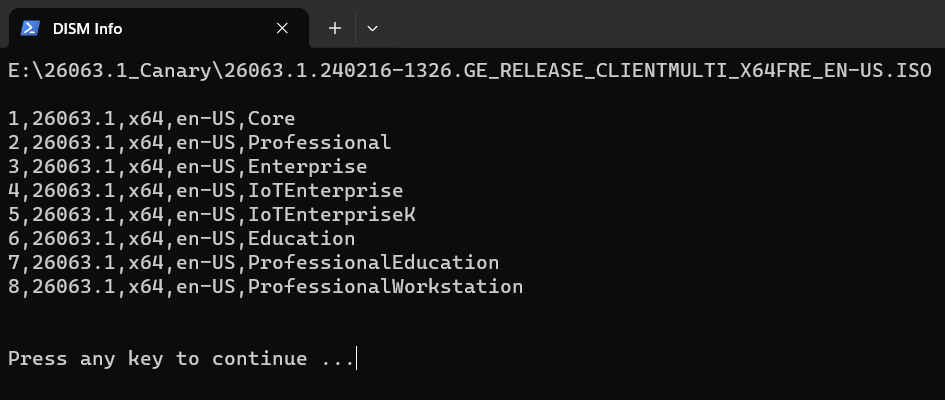Screen dimensions: 945x400
Task: Close the DISM Info tab
Action: point(282,28)
